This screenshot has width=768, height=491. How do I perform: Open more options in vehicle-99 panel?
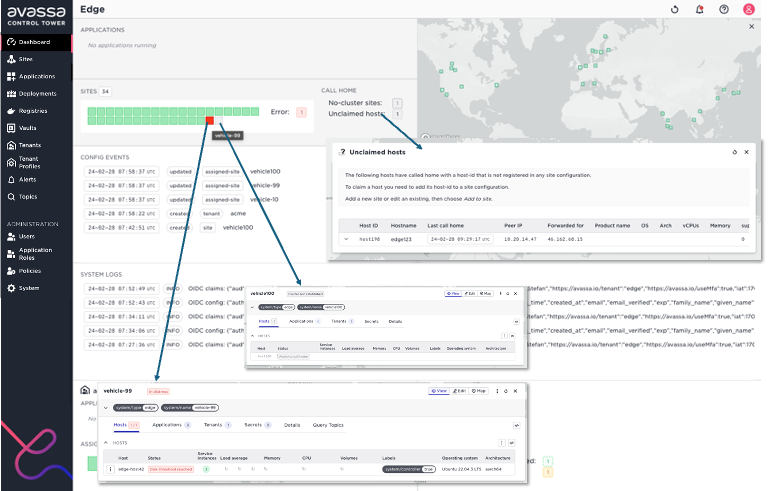[497, 391]
